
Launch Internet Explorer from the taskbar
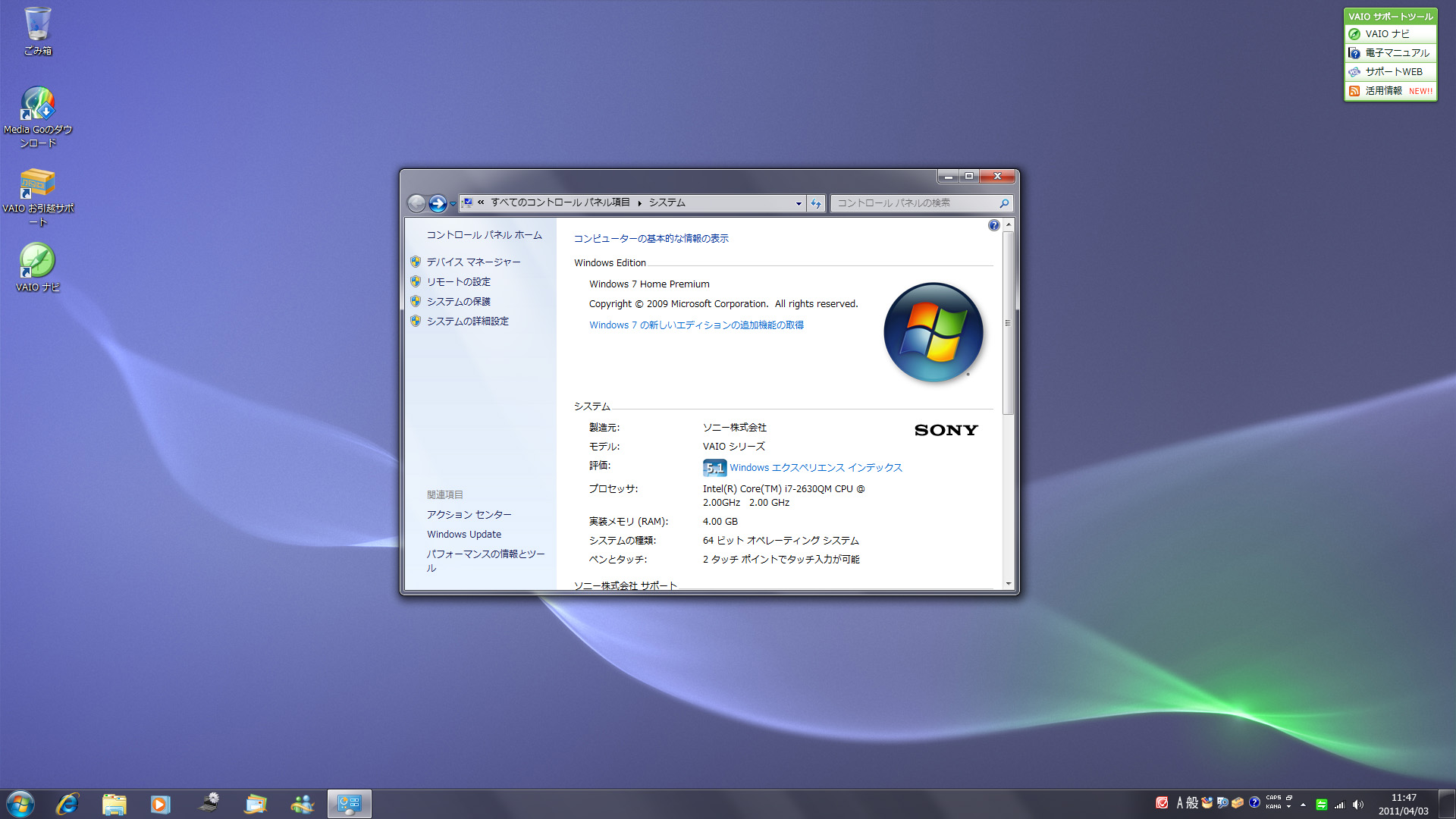pos(67,804)
